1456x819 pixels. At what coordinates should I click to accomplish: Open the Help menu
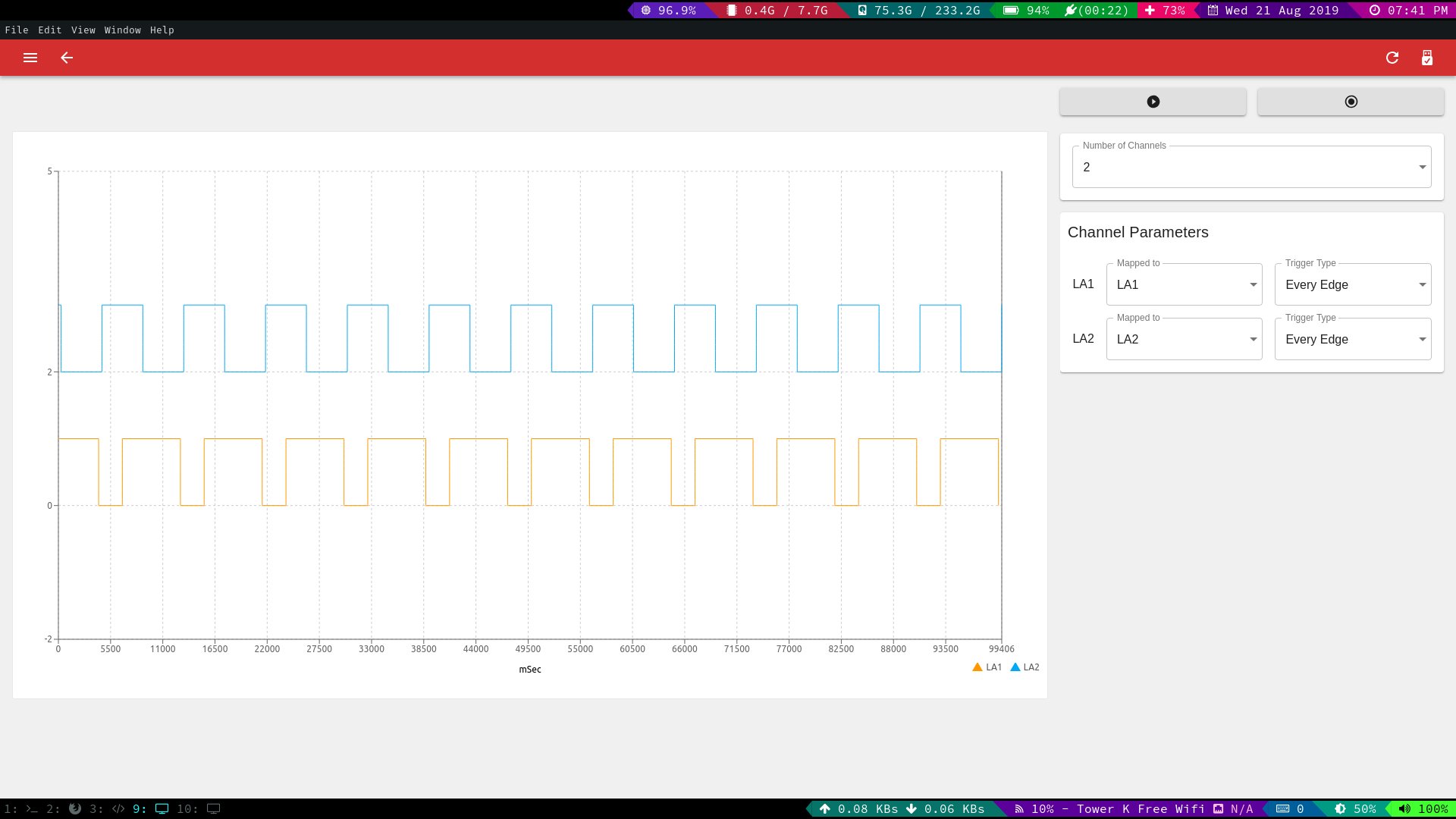162,30
